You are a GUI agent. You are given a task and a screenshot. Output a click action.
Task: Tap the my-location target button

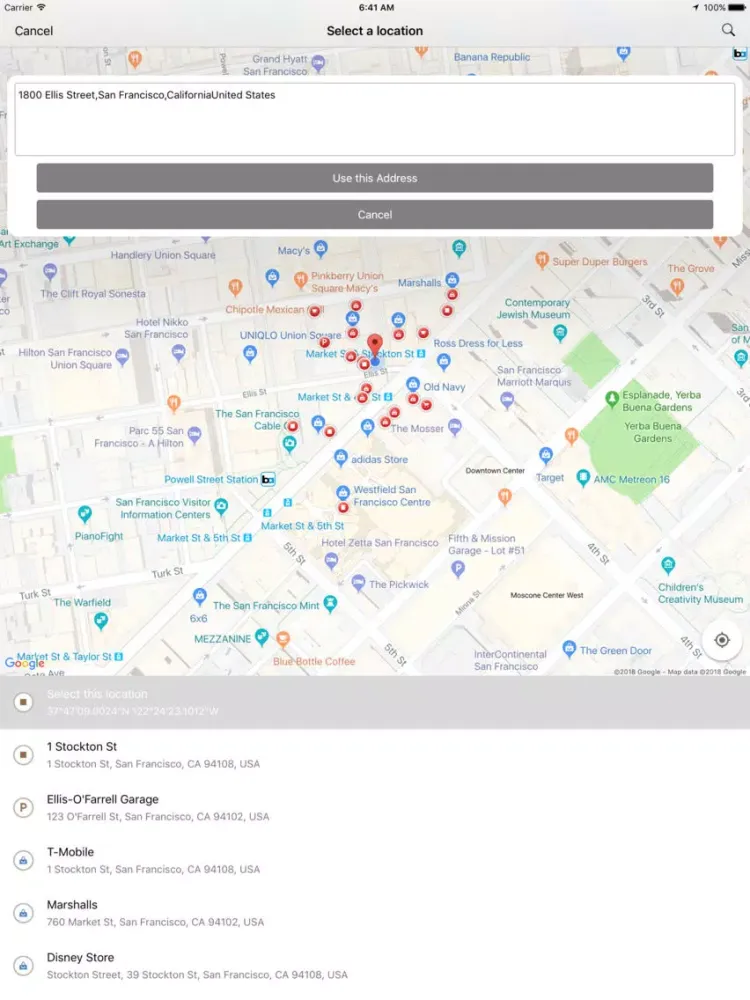[722, 640]
